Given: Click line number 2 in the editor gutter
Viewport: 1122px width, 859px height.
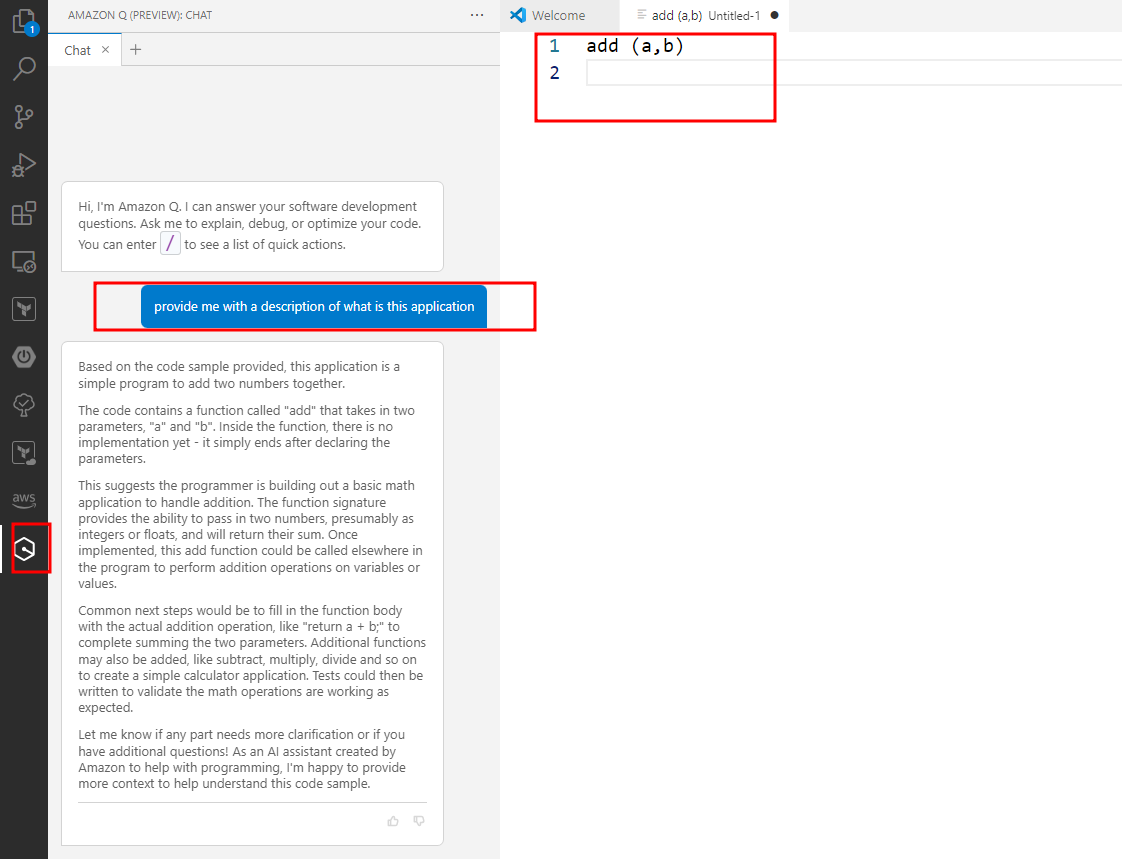Looking at the screenshot, I should coord(554,73).
